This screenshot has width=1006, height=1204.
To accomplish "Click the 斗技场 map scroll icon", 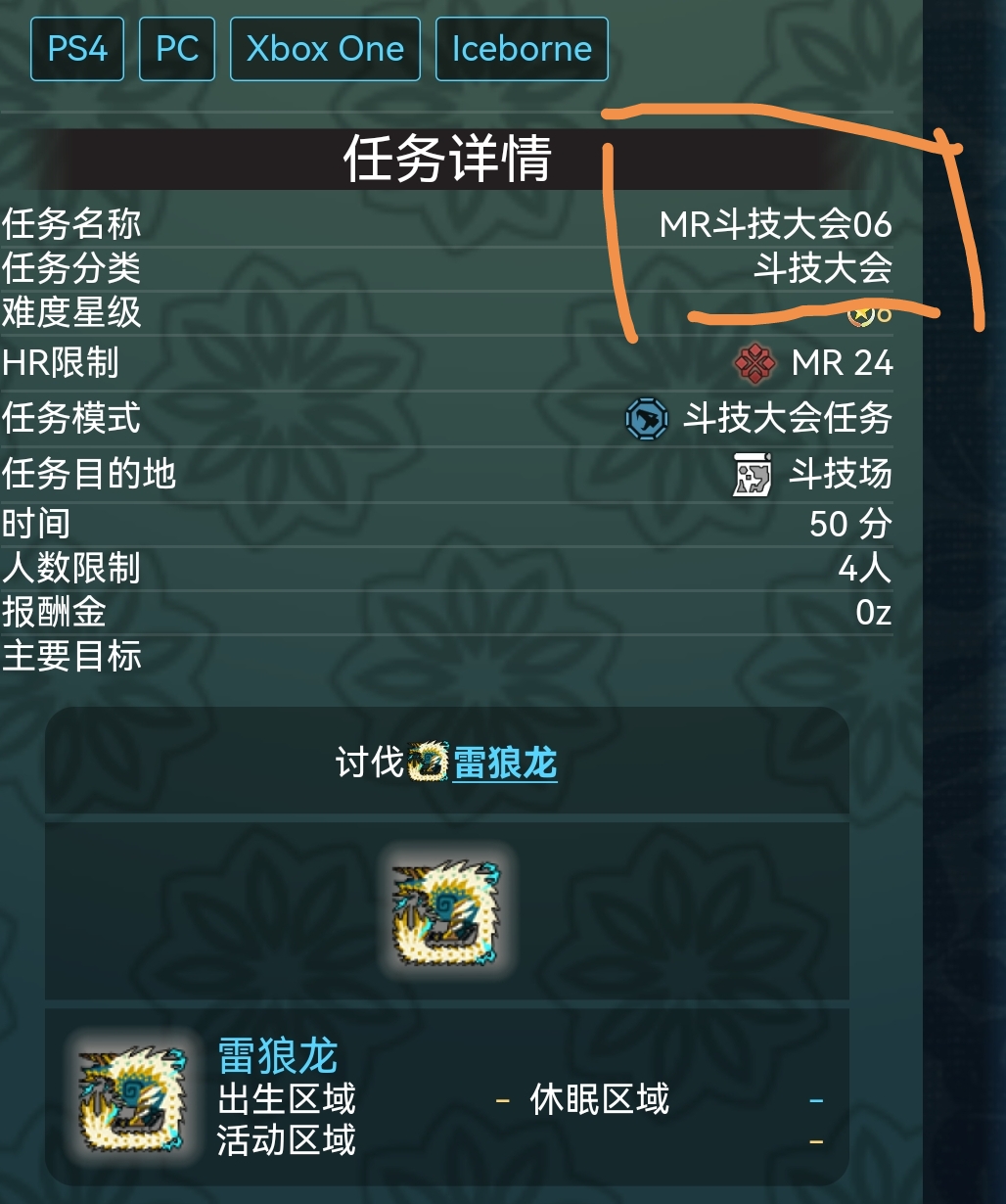I will [x=753, y=475].
